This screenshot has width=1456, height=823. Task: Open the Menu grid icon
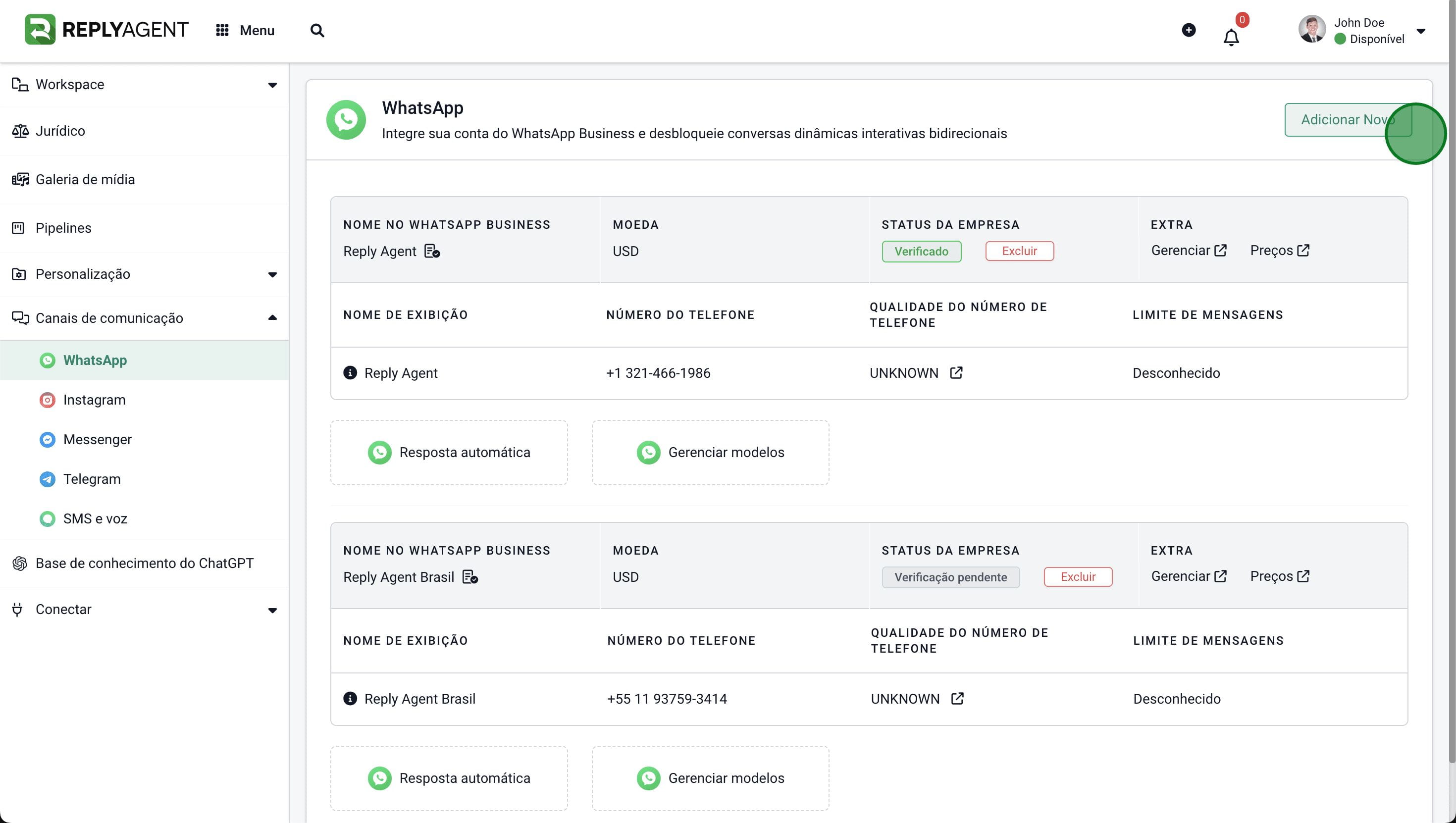pos(222,30)
